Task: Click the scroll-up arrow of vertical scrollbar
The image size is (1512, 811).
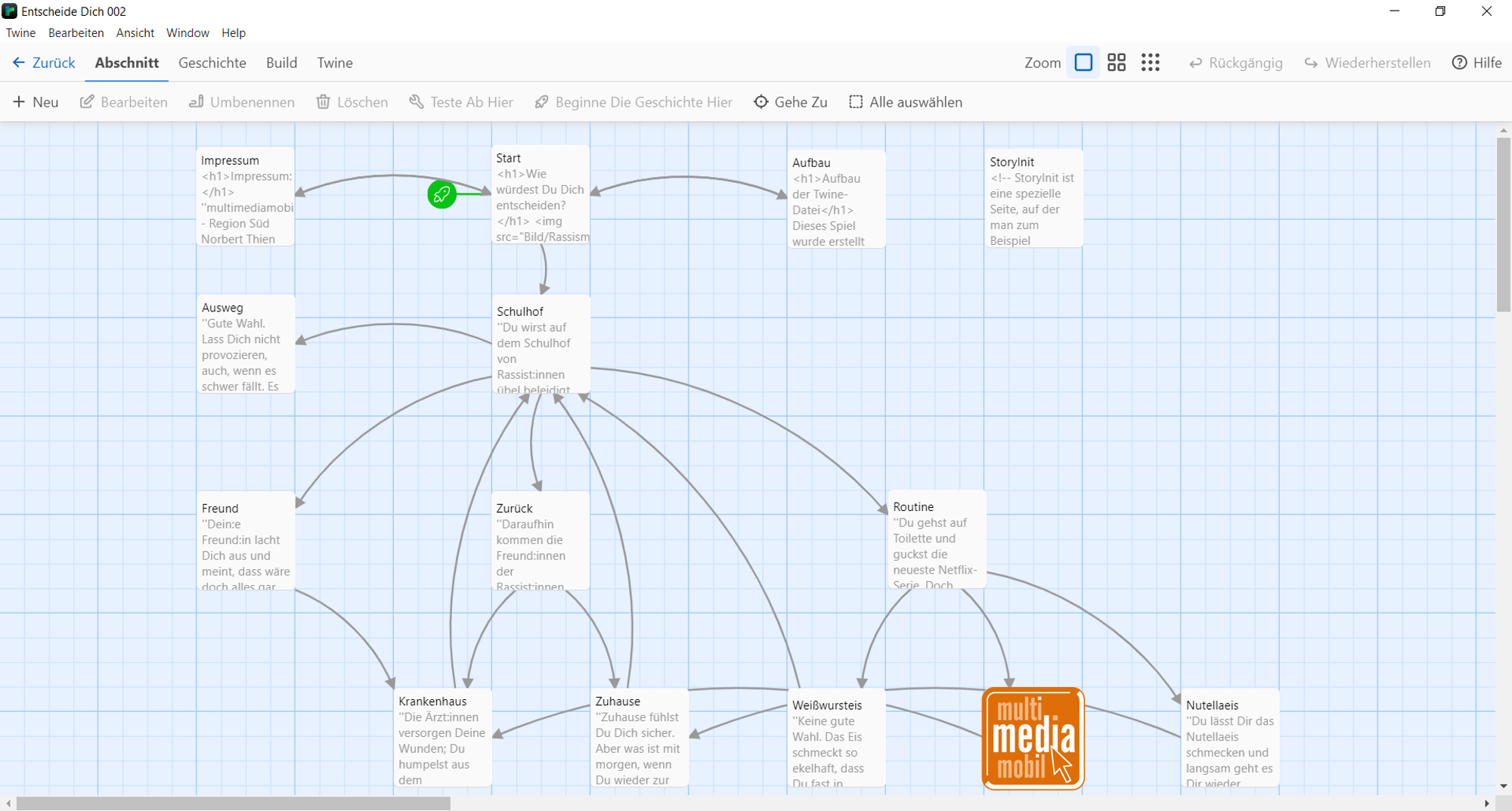Action: coord(1504,130)
